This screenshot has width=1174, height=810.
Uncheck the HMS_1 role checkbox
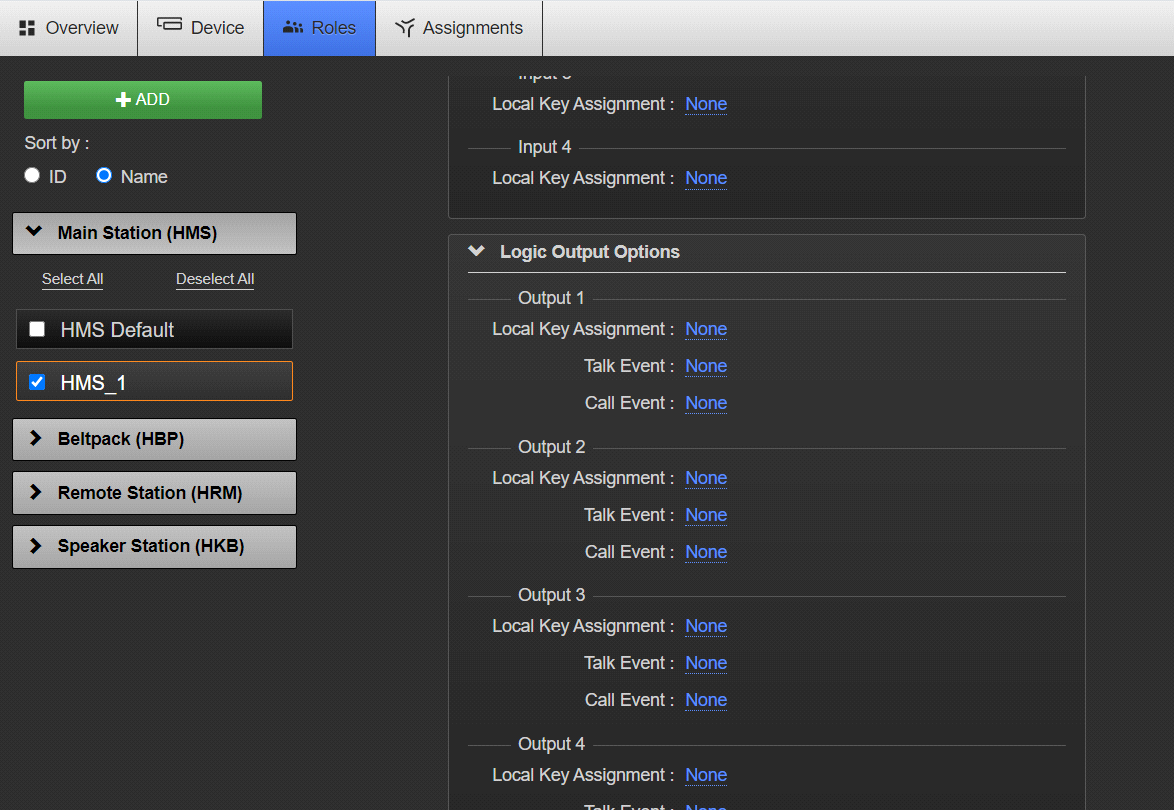click(x=37, y=382)
